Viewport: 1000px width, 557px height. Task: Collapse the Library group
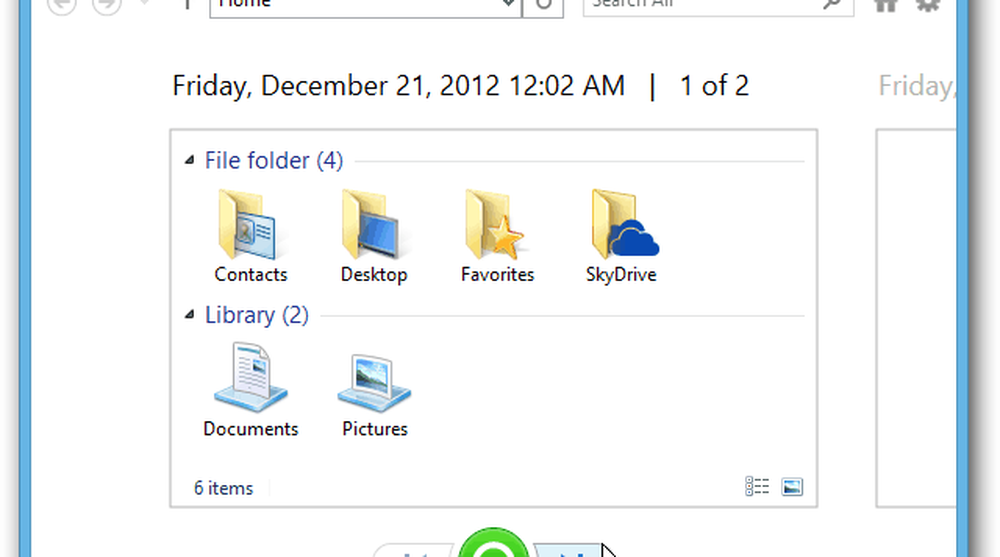[190, 316]
